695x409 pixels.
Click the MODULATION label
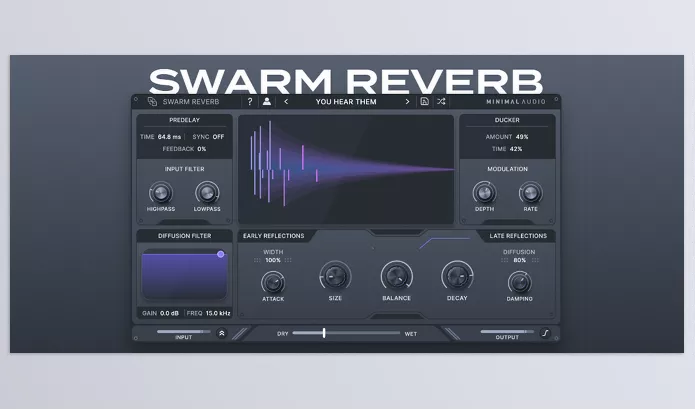point(508,169)
